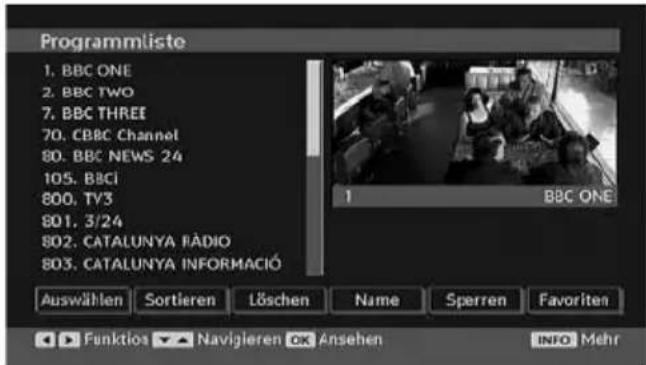
Task: Open the Name edit function
Action: (x=377, y=300)
